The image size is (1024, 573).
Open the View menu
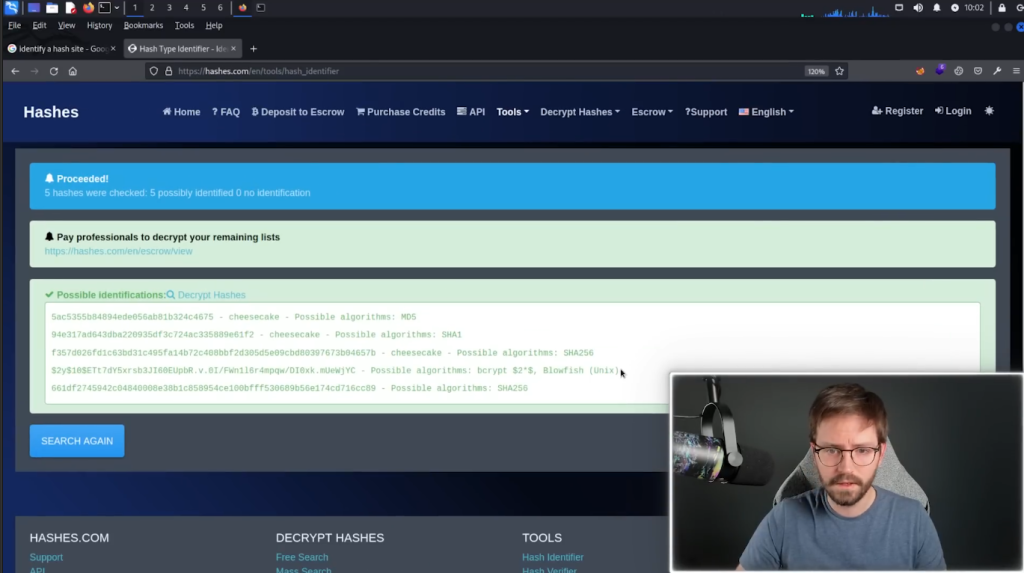(x=66, y=25)
